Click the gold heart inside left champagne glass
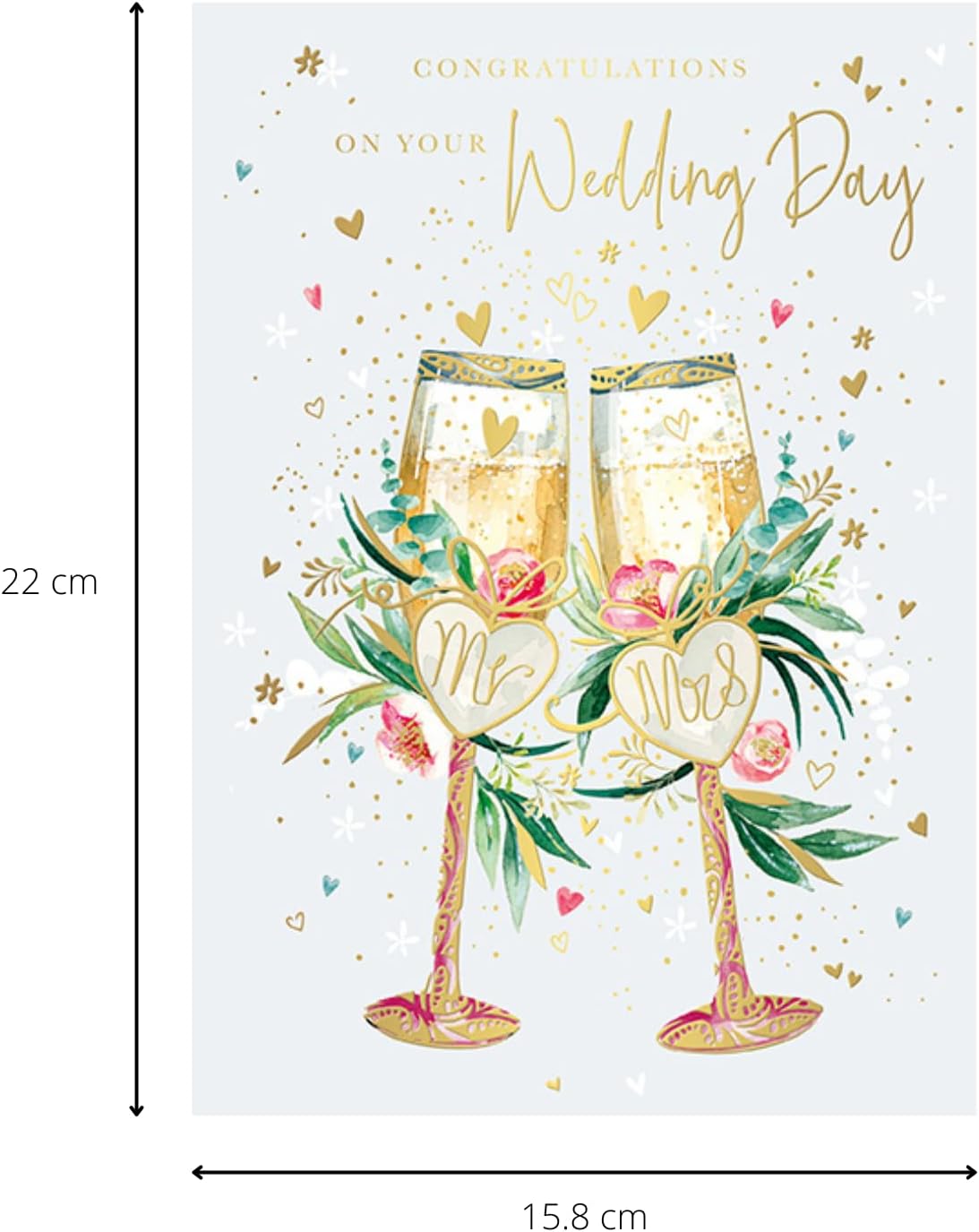The width and height of the screenshot is (979, 1232). (x=498, y=429)
